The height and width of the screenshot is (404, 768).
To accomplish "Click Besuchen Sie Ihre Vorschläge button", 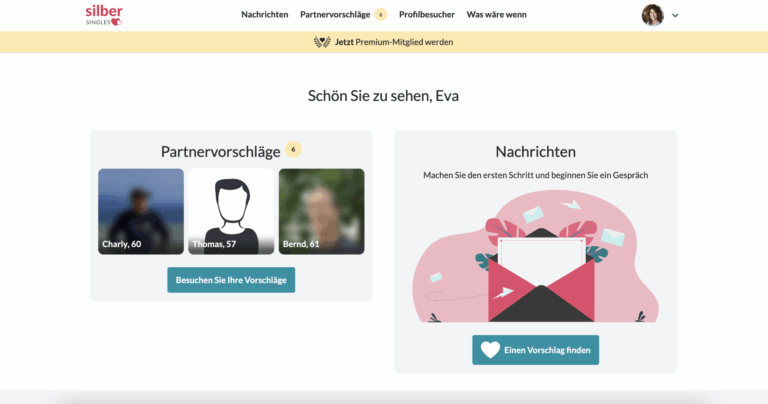I will coord(231,280).
